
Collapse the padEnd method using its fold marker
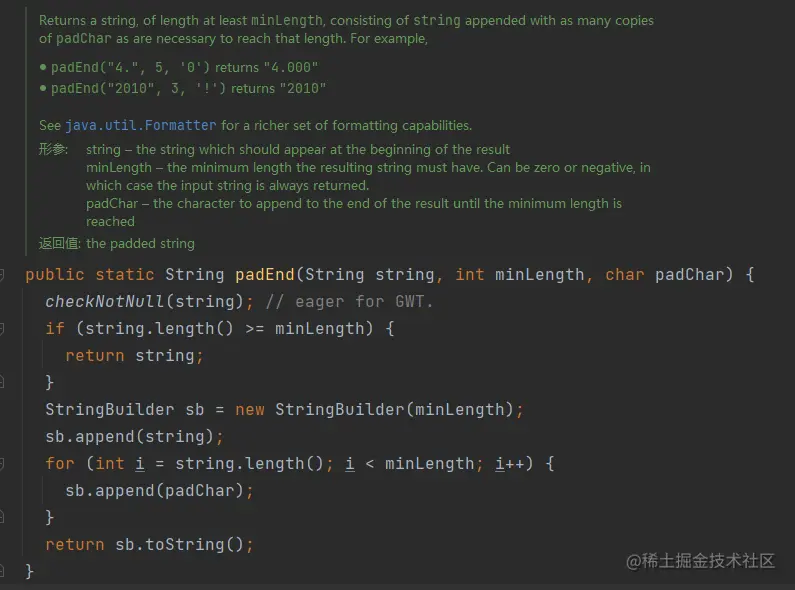(2, 275)
